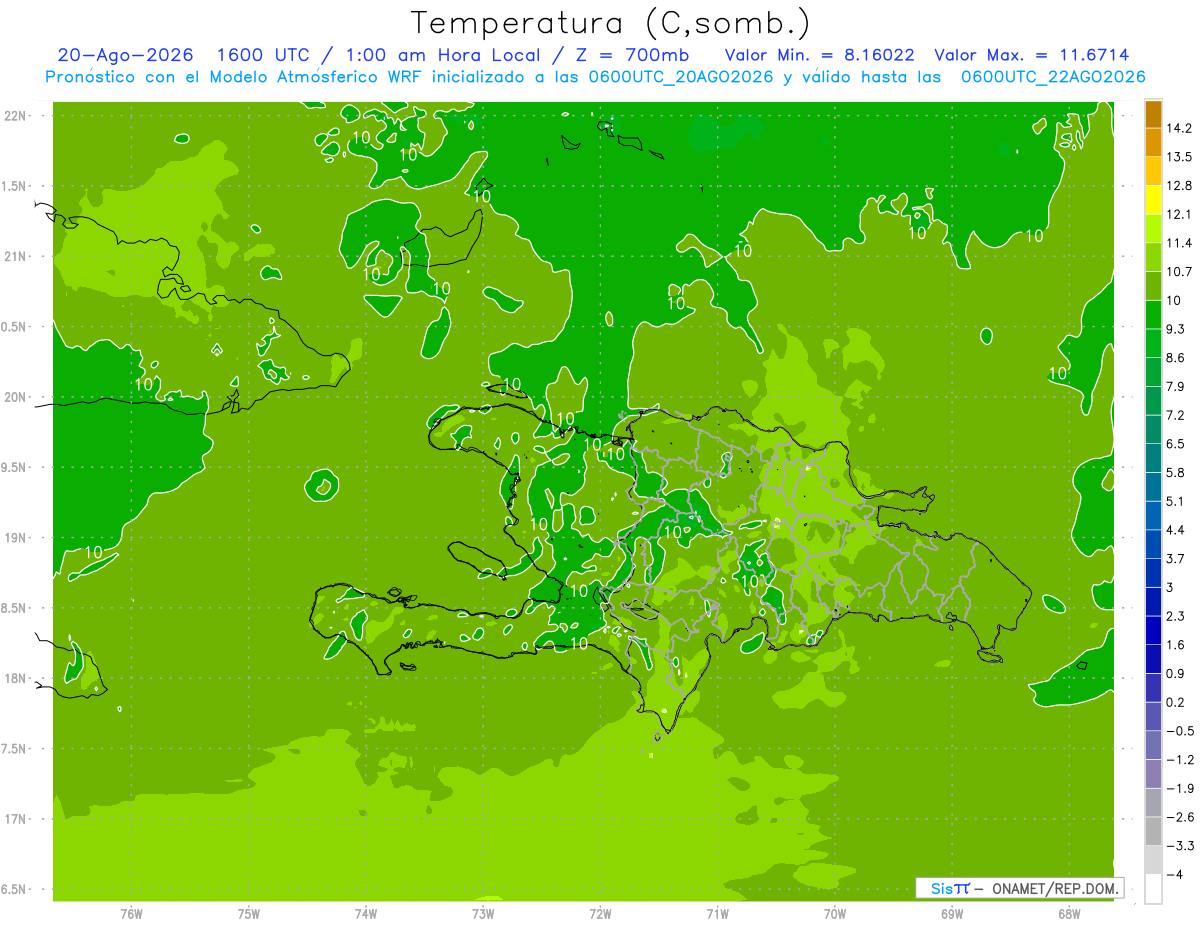Click the "75W" longitude axis label

click(x=248, y=914)
